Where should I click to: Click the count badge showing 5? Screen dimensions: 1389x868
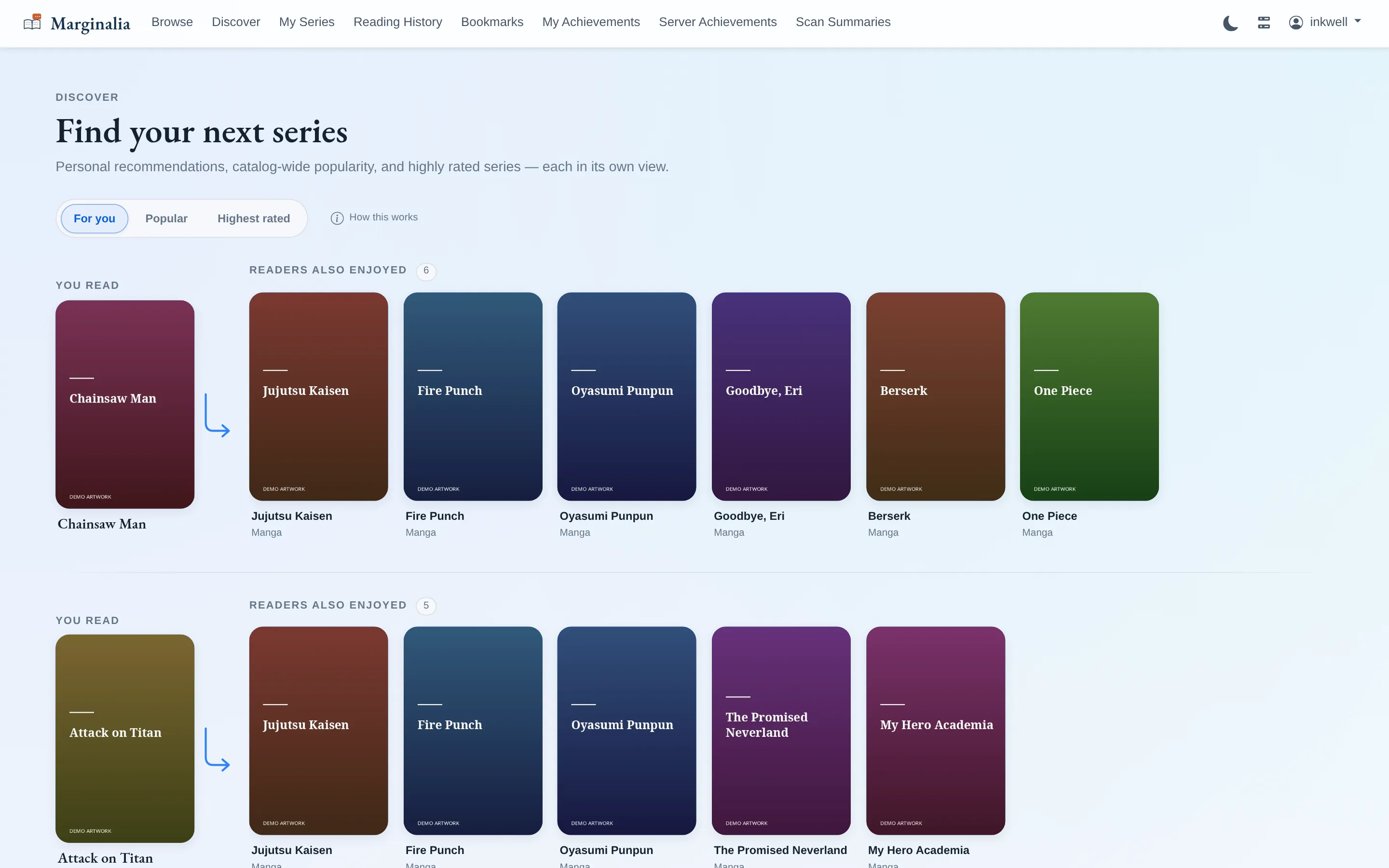426,606
